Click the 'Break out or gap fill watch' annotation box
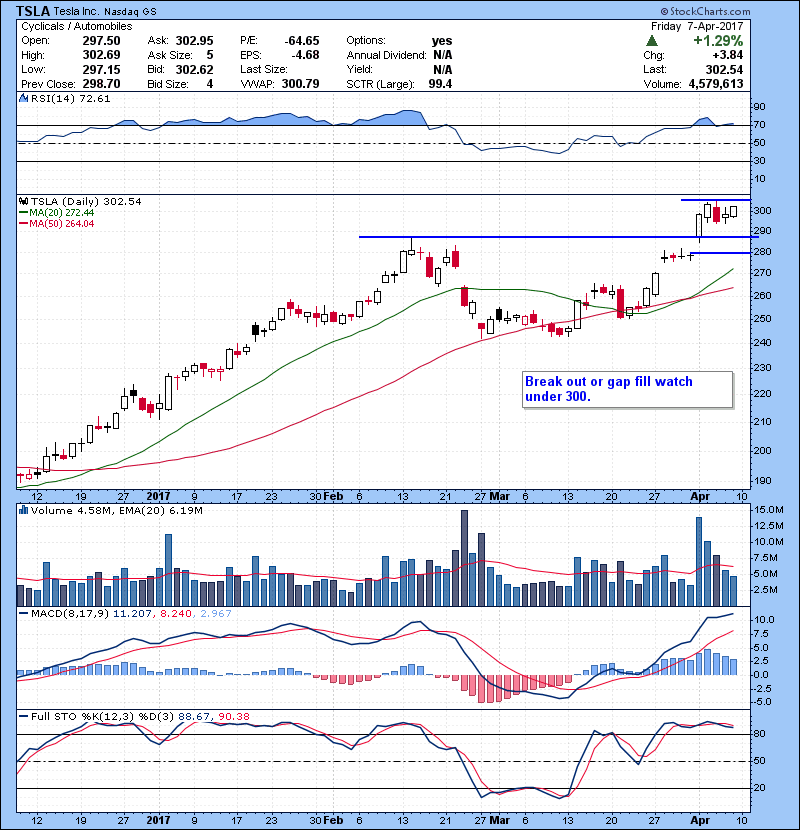 (627, 390)
